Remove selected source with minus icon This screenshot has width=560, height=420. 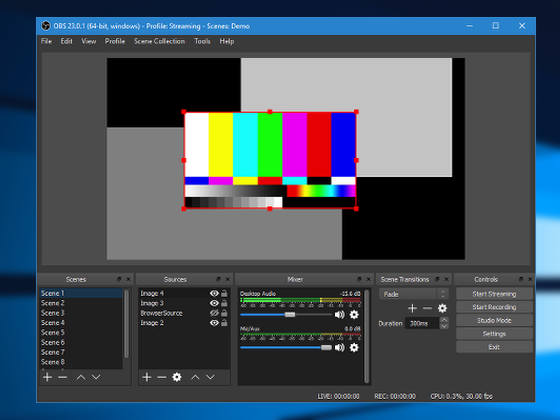coord(162,377)
